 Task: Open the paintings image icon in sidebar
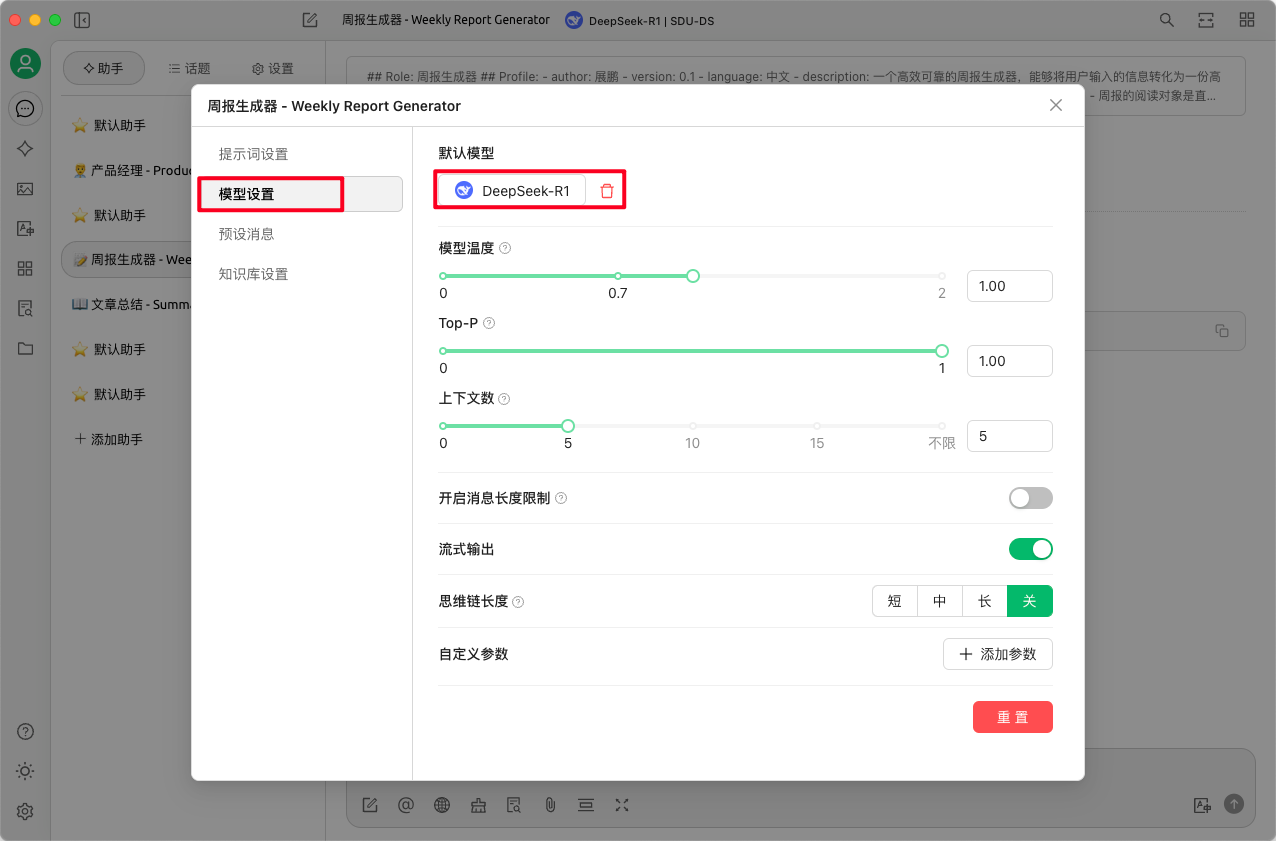[x=25, y=188]
